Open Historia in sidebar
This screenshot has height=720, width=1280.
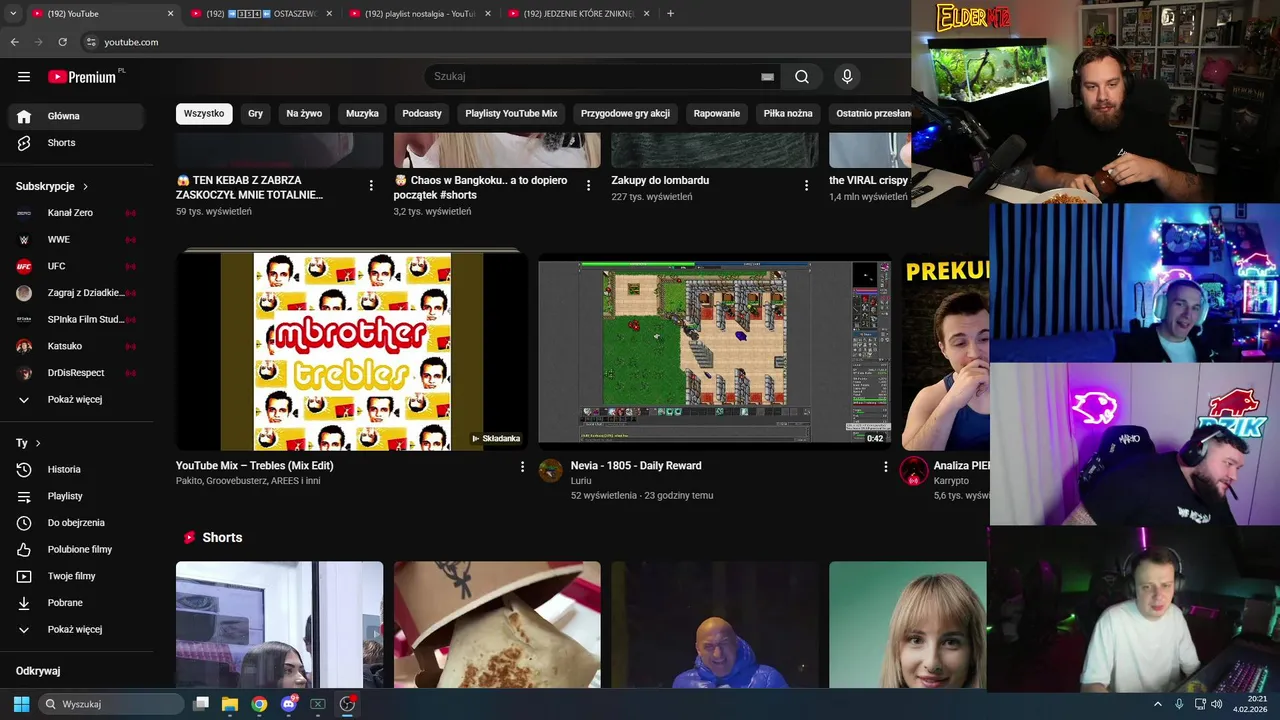76,469
